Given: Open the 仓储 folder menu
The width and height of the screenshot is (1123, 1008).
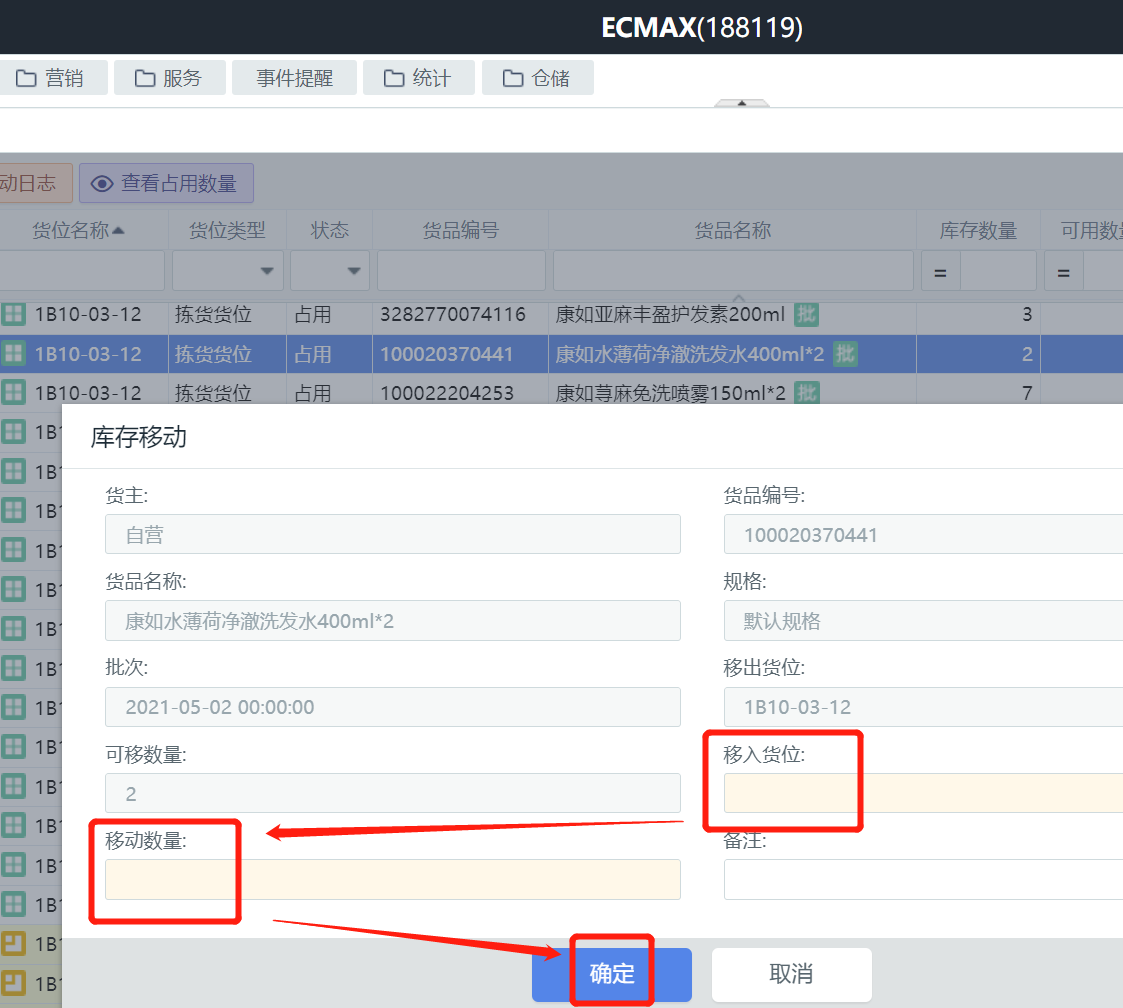Looking at the screenshot, I should tap(537, 77).
